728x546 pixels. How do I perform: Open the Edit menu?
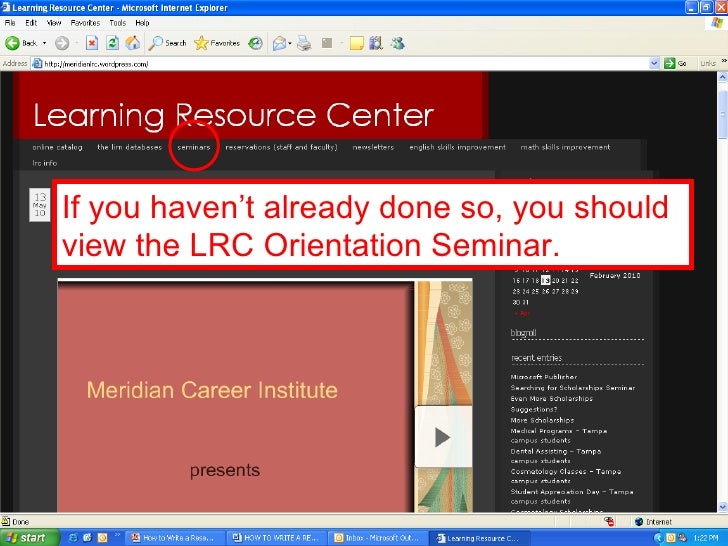pos(31,23)
